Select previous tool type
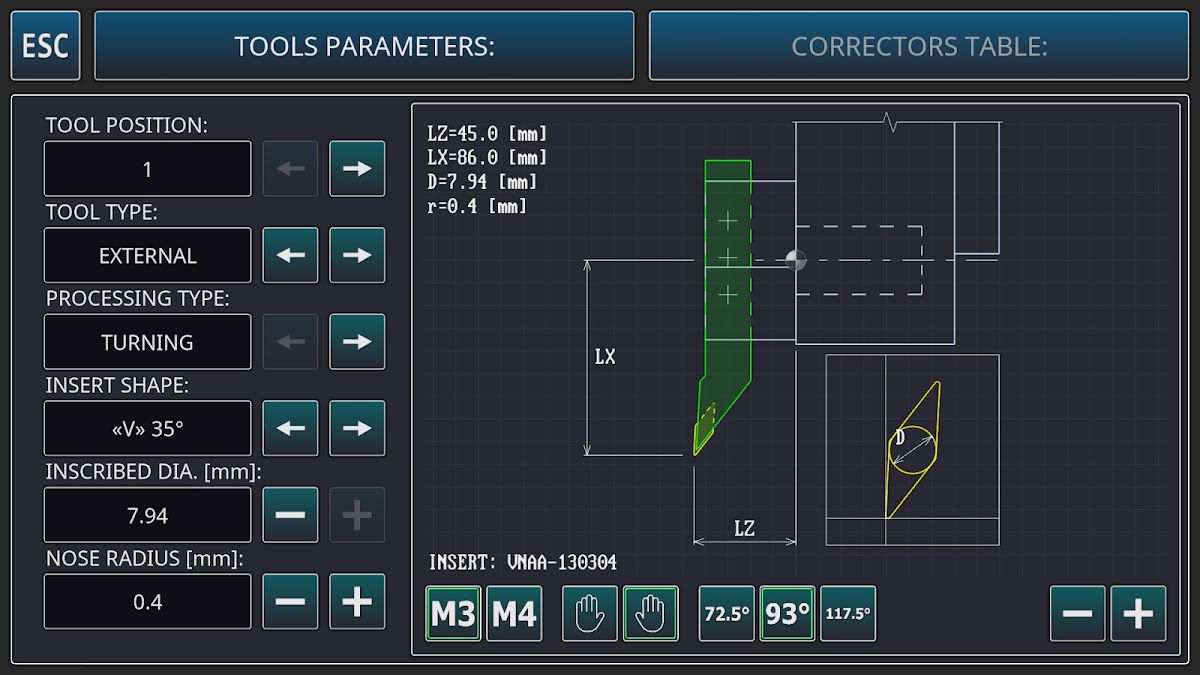 [x=290, y=255]
